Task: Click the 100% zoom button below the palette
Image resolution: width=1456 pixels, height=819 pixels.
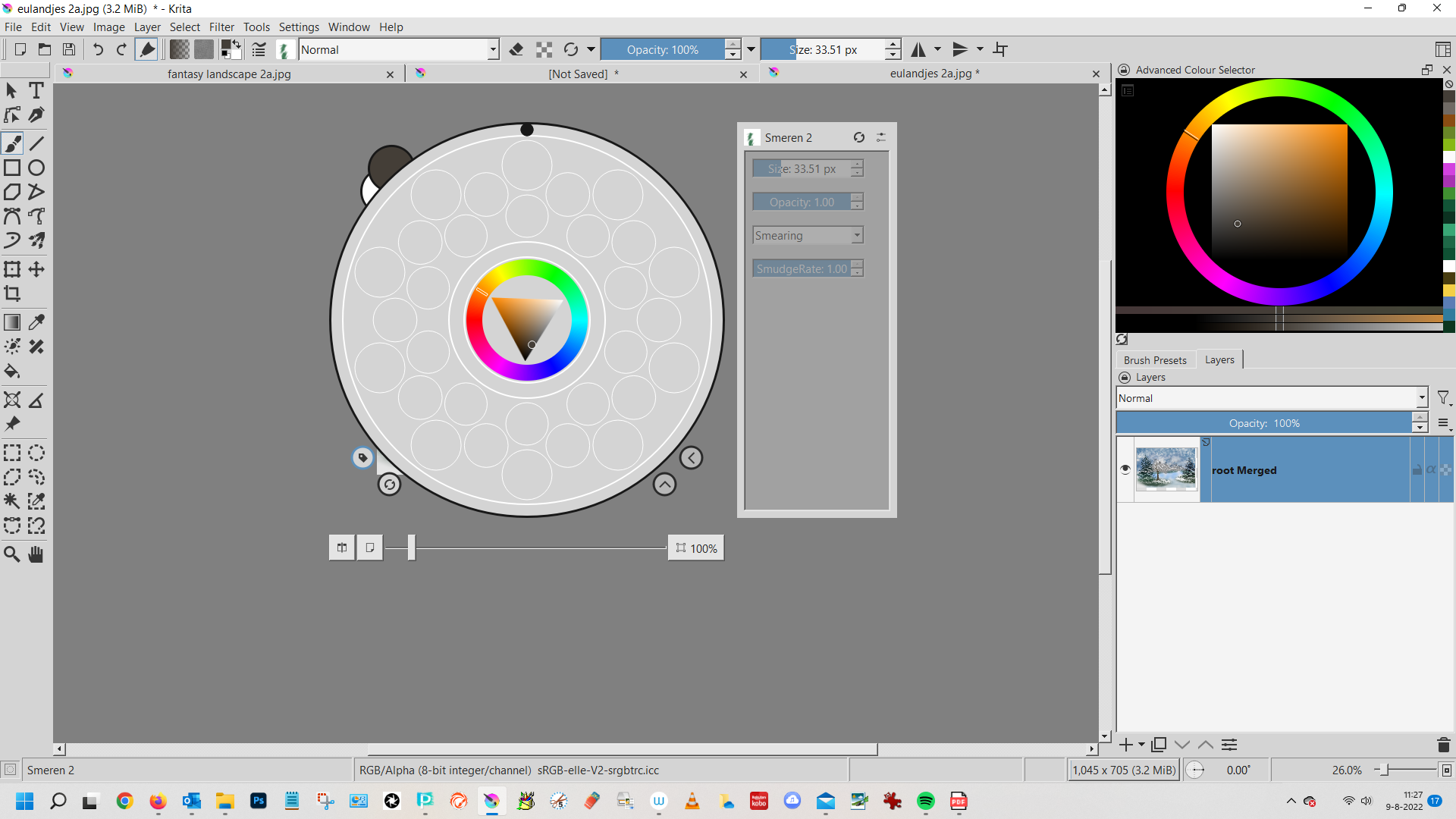Action: pos(696,548)
